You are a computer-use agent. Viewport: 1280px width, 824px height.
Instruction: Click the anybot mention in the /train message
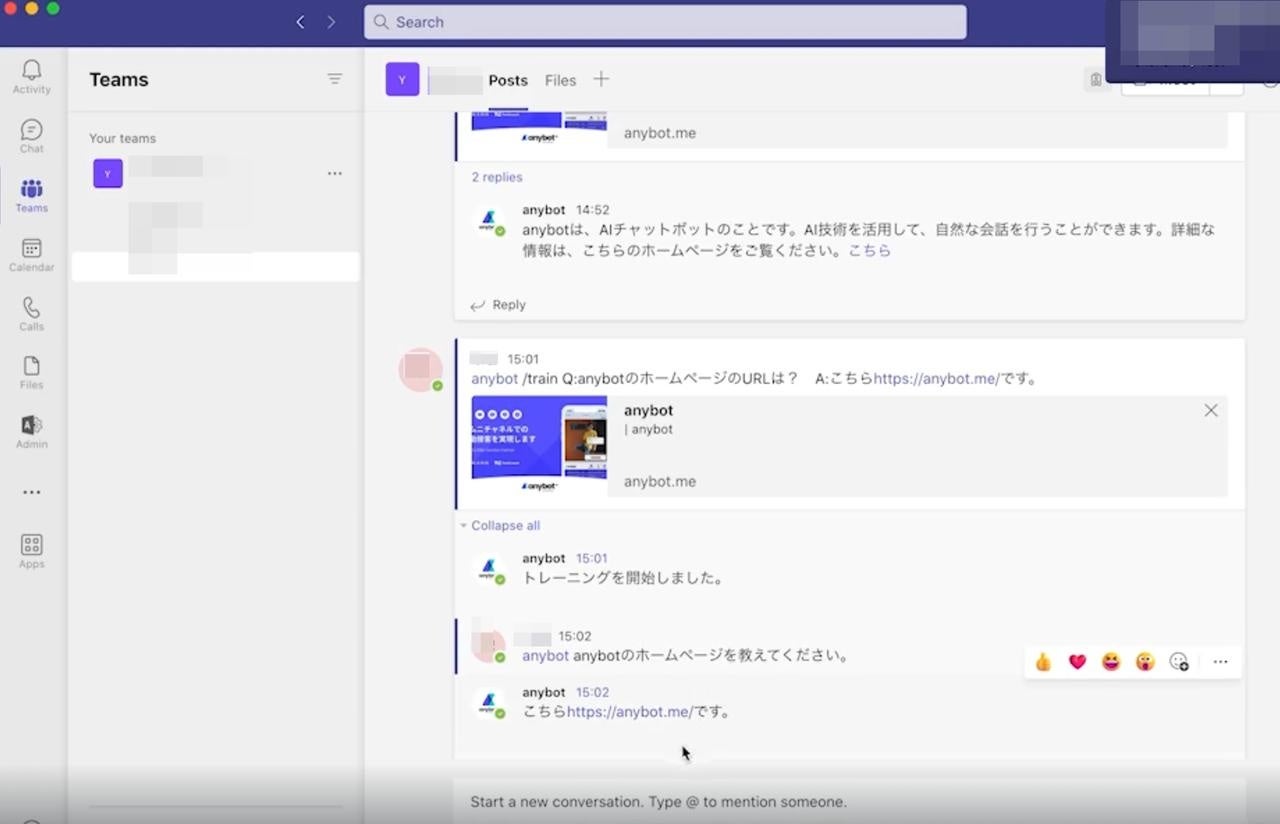pos(495,379)
